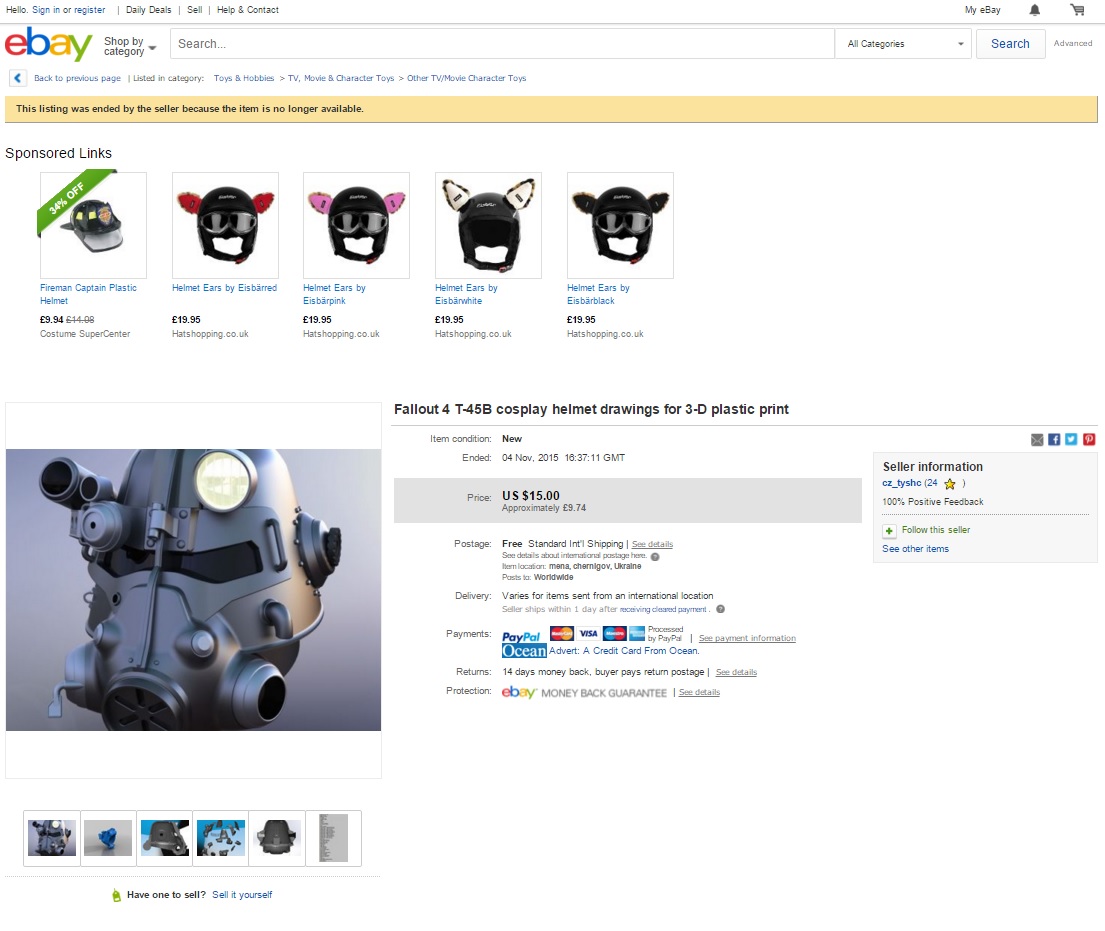Image resolution: width=1105 pixels, height=931 pixels.
Task: Open Postage See details link
Action: pyautogui.click(x=652, y=544)
